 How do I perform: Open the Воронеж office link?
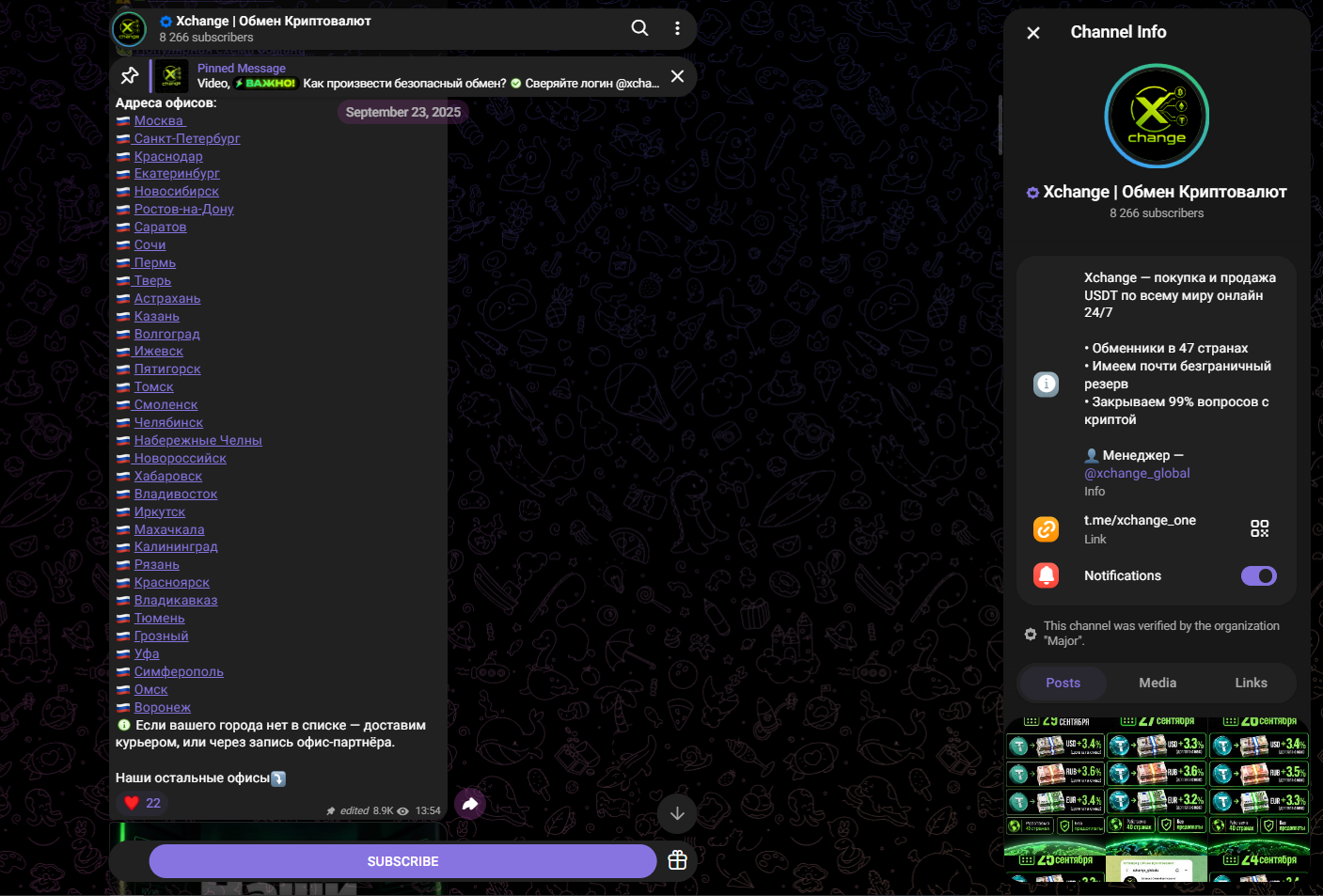click(163, 707)
